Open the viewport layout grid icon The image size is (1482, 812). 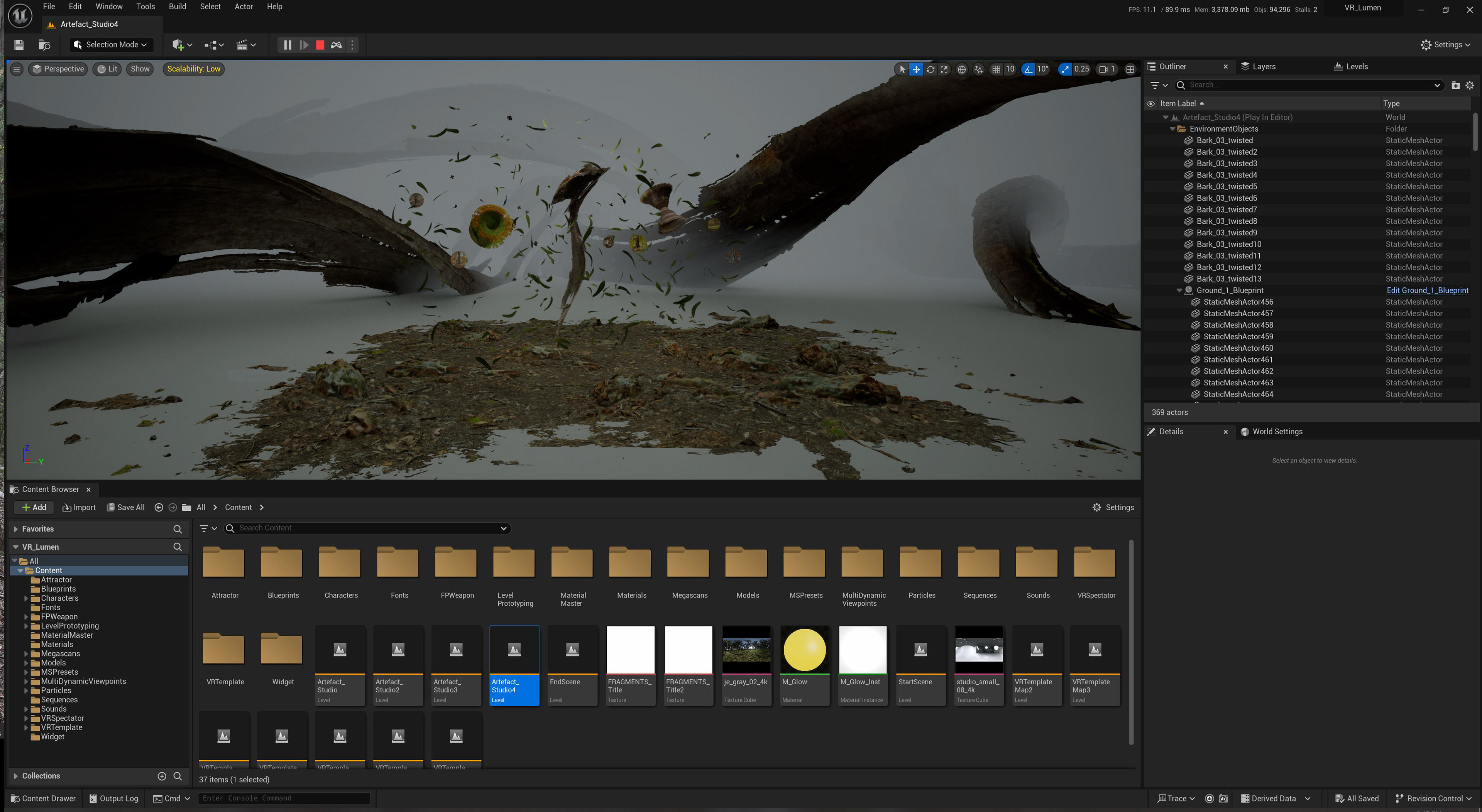point(1130,69)
